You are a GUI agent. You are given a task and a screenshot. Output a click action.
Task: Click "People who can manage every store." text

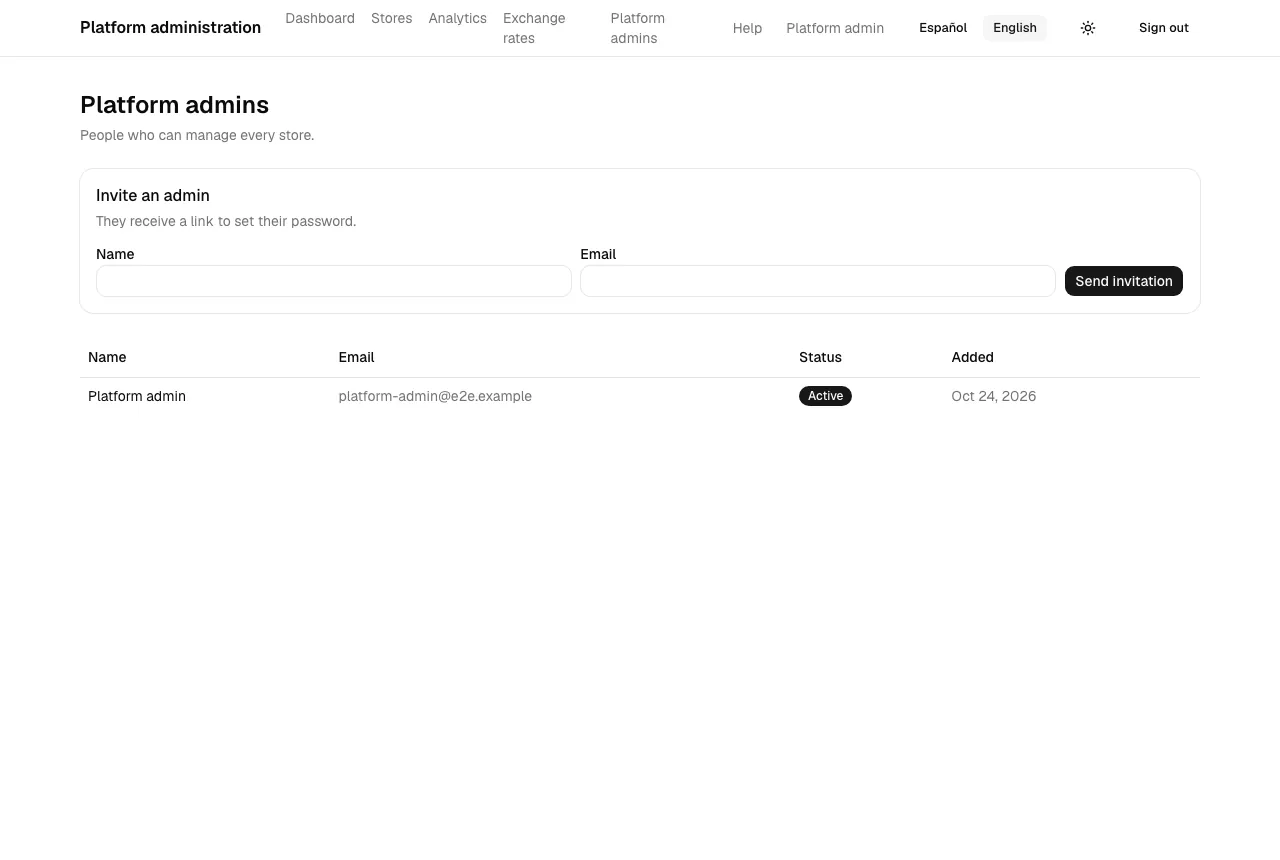(197, 135)
